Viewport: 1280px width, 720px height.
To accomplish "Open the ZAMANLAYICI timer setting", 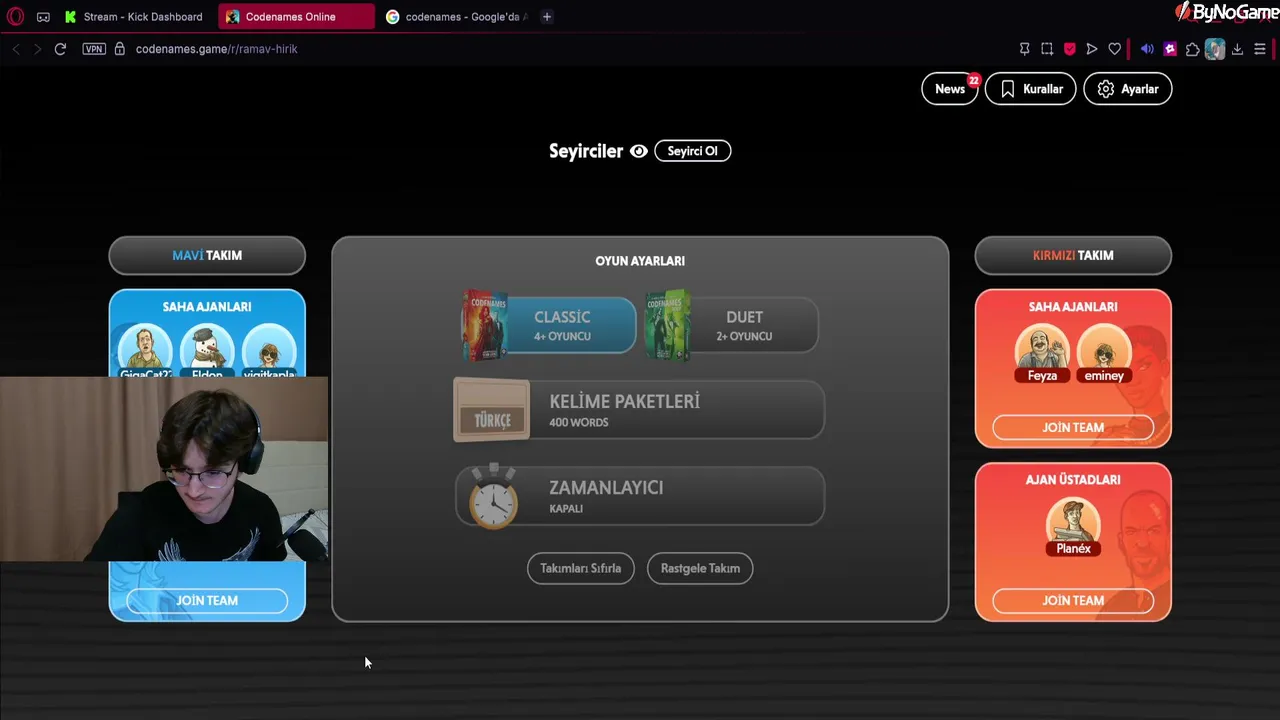I will [640, 496].
